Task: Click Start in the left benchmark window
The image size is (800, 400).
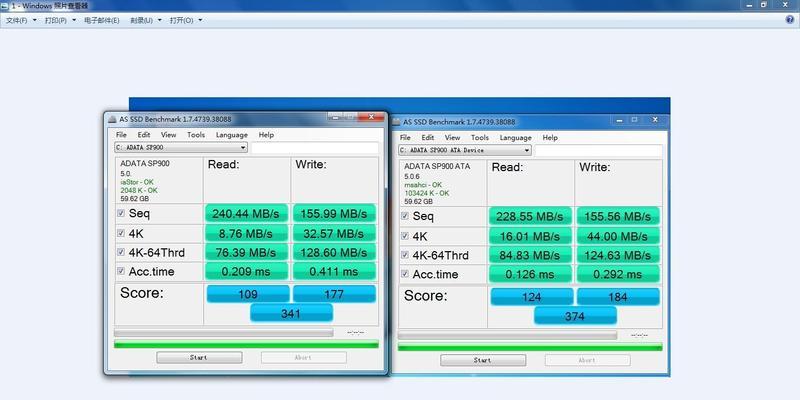Action: point(199,358)
